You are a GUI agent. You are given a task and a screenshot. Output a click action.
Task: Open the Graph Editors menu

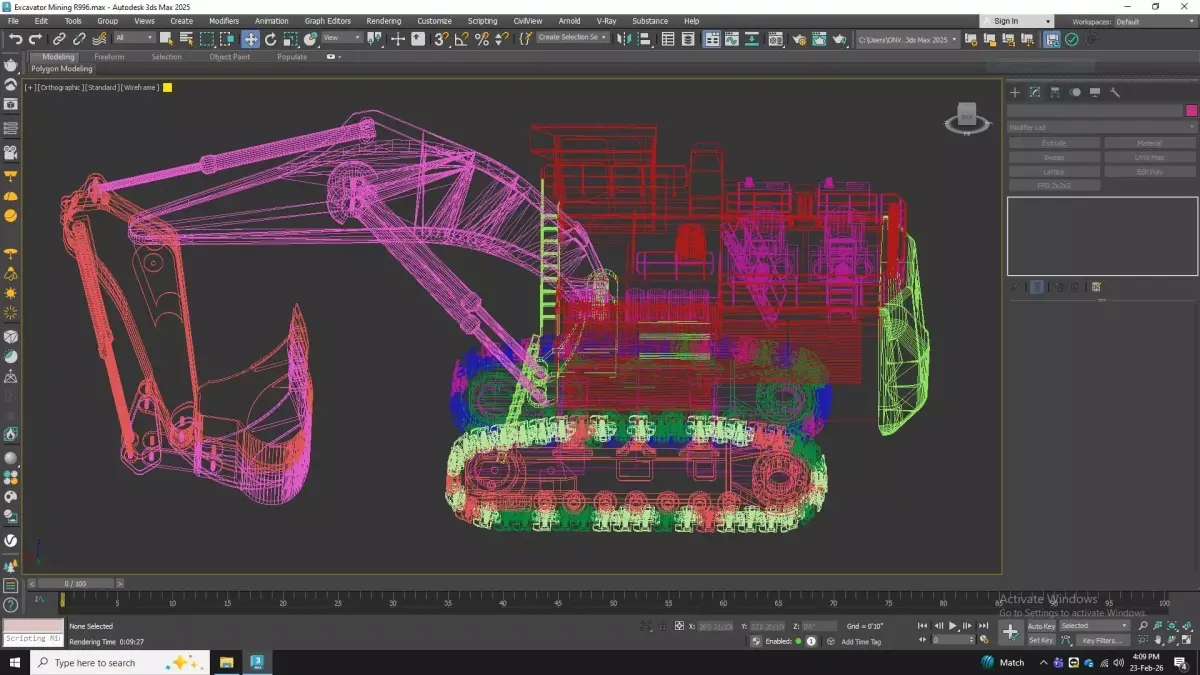click(x=328, y=21)
